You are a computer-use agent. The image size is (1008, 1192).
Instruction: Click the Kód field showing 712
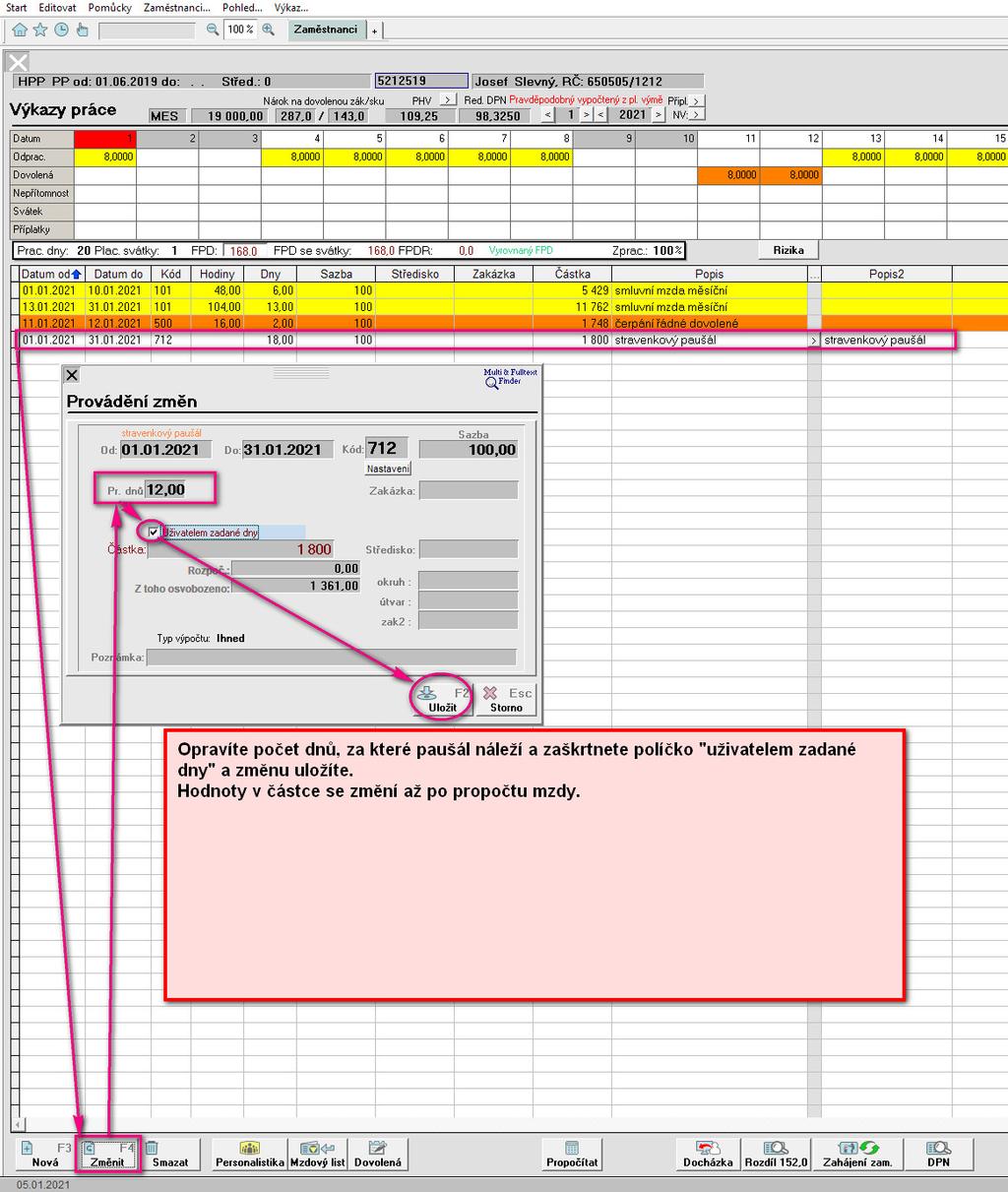tap(387, 449)
